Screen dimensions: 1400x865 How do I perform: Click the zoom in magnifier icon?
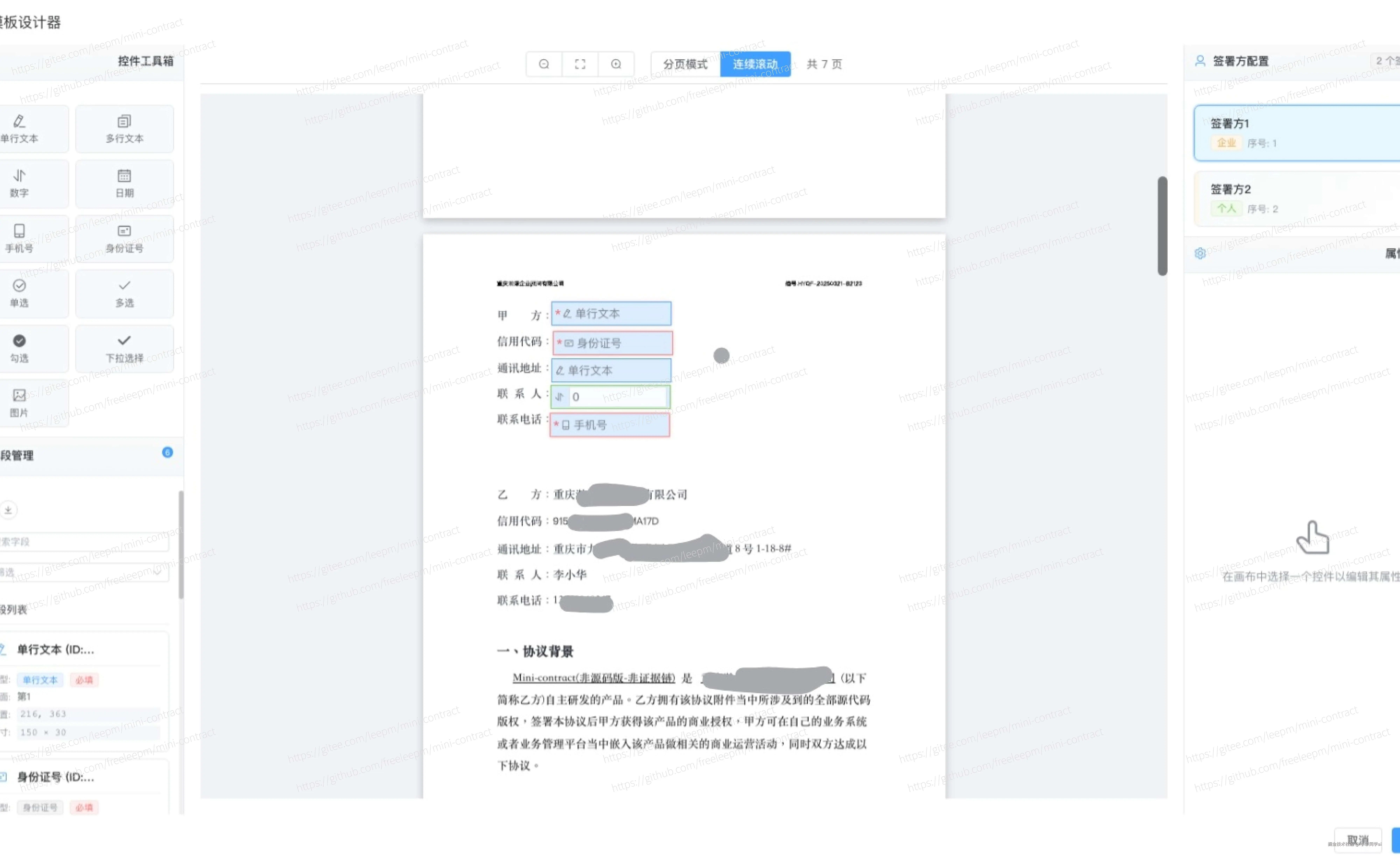click(616, 64)
